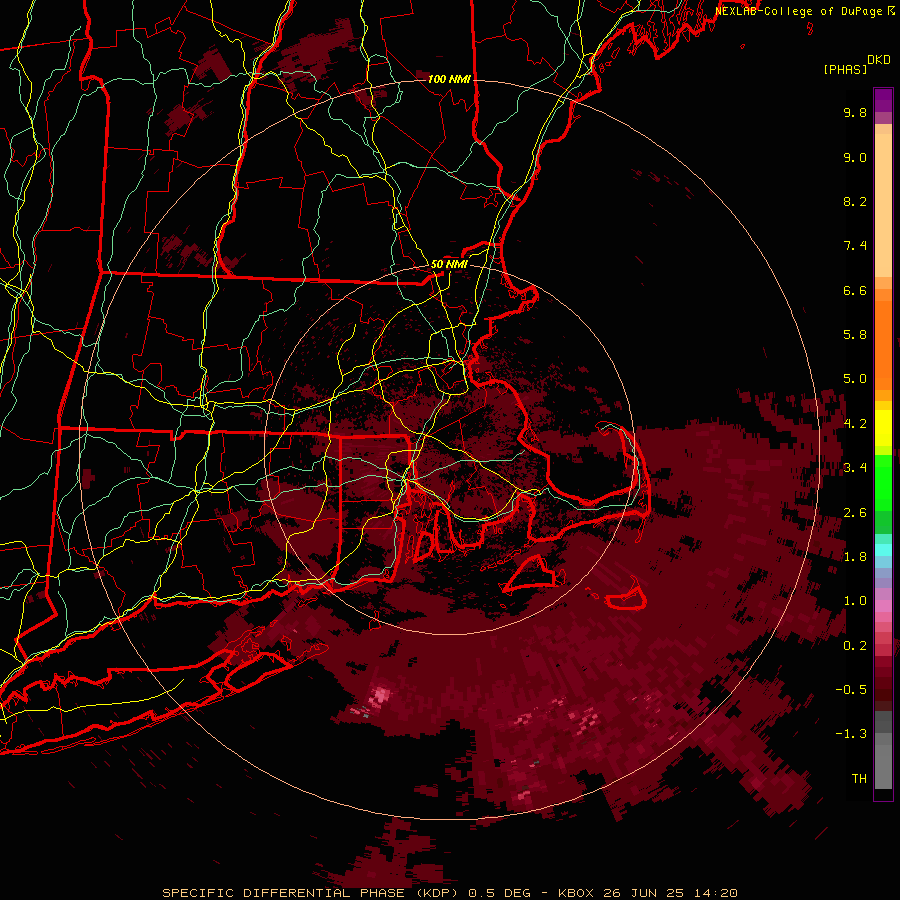Pick the light peach band of the color scale
The height and width of the screenshot is (900, 900).
pyautogui.click(x=883, y=205)
